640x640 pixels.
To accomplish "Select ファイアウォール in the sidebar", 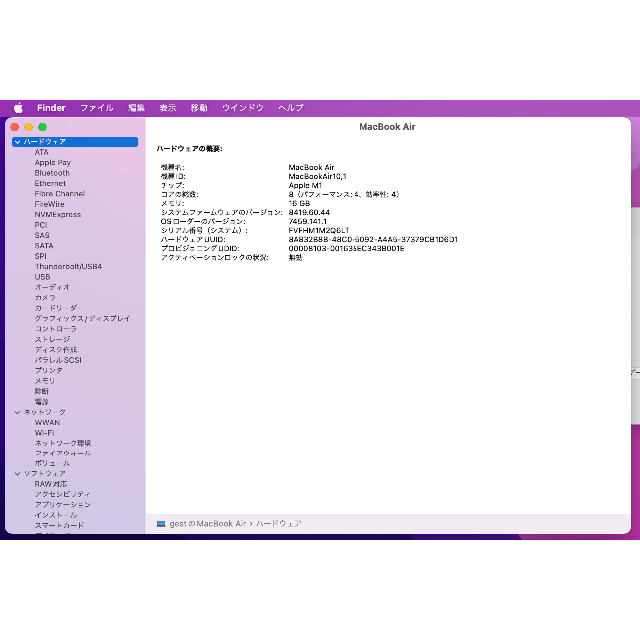I will point(63,453).
